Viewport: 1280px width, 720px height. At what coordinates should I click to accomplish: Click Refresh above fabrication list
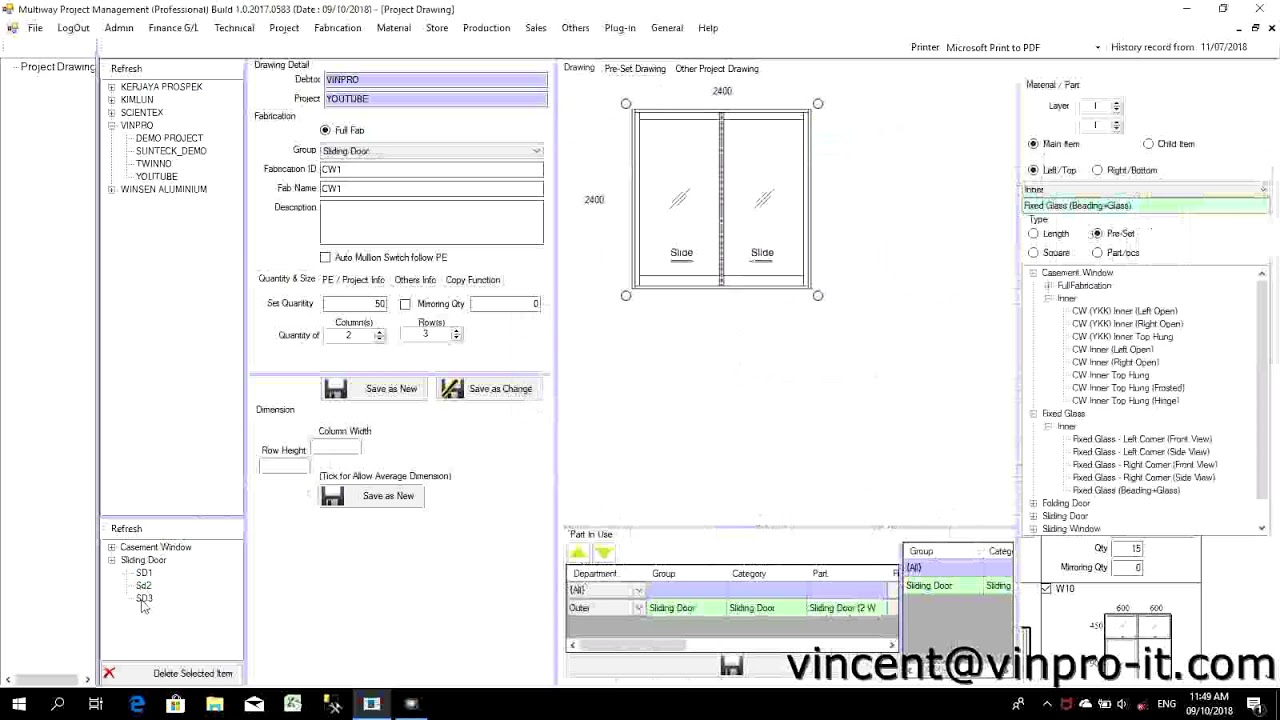click(x=126, y=529)
